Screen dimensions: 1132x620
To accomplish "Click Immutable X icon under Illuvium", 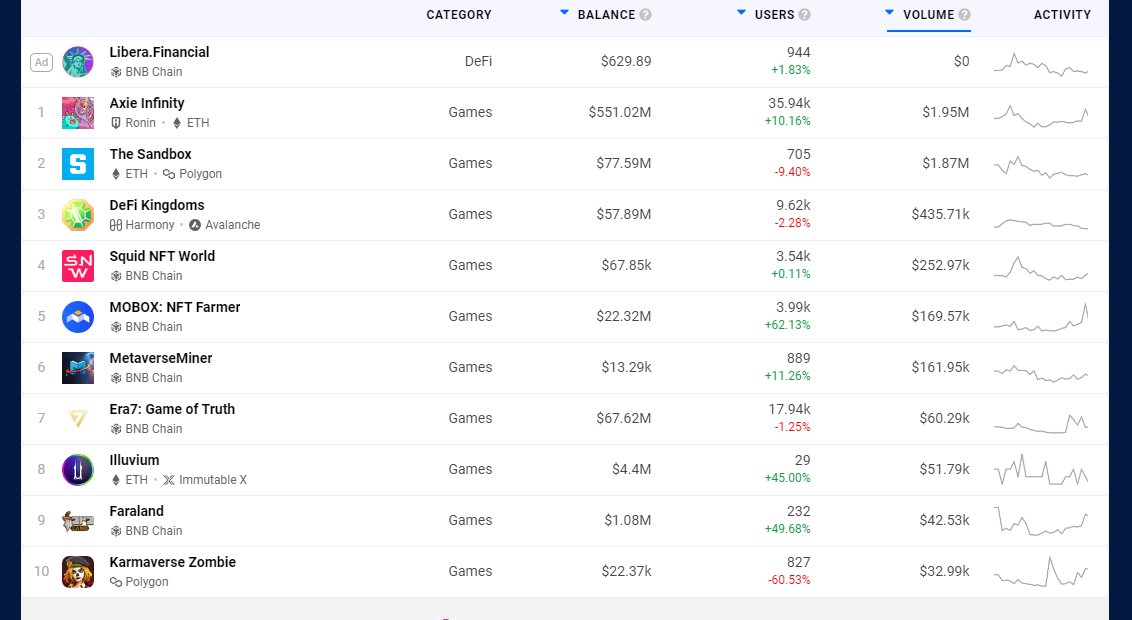I will [169, 480].
